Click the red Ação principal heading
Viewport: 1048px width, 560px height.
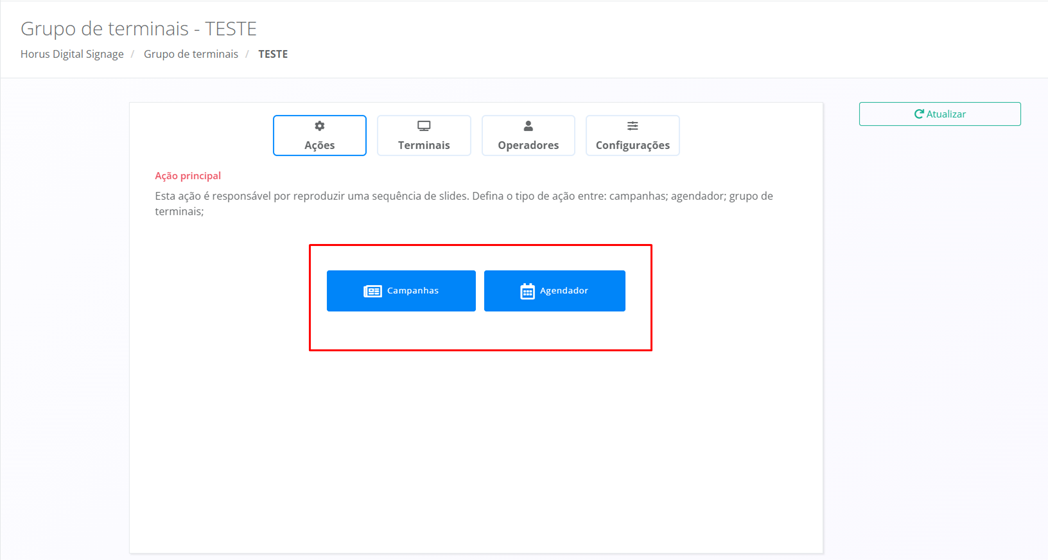pos(188,176)
